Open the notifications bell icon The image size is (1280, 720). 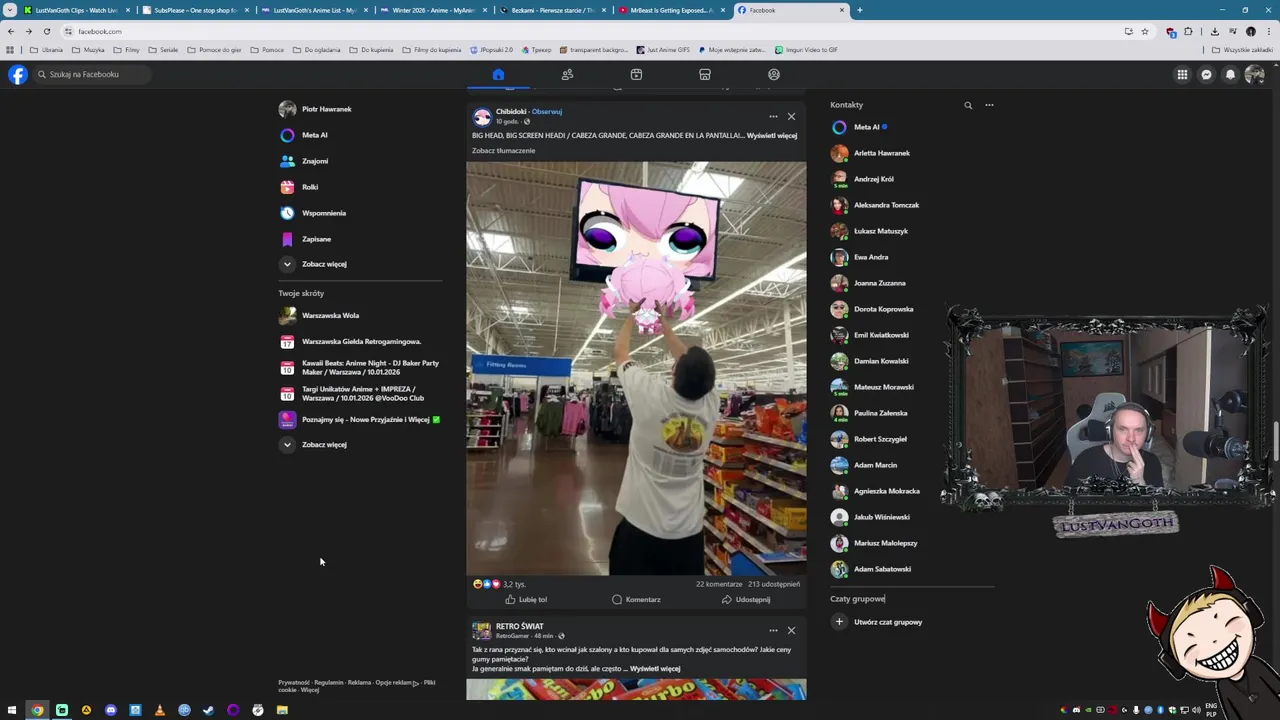click(x=1230, y=74)
